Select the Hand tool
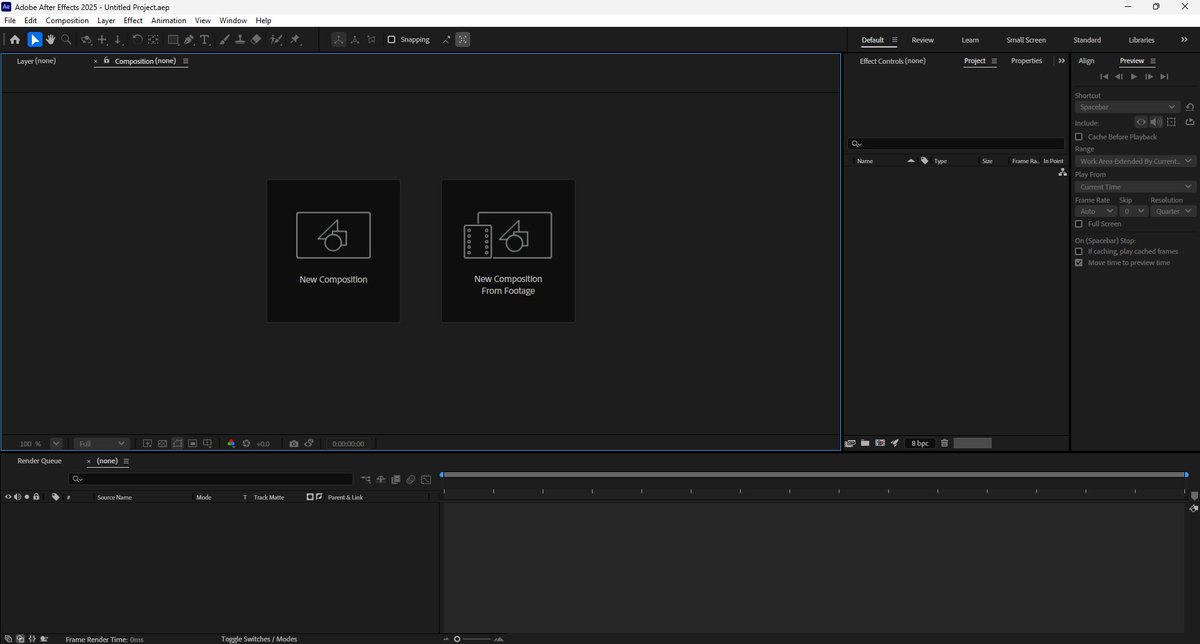Screen dimensions: 1200x644 click(x=50, y=40)
